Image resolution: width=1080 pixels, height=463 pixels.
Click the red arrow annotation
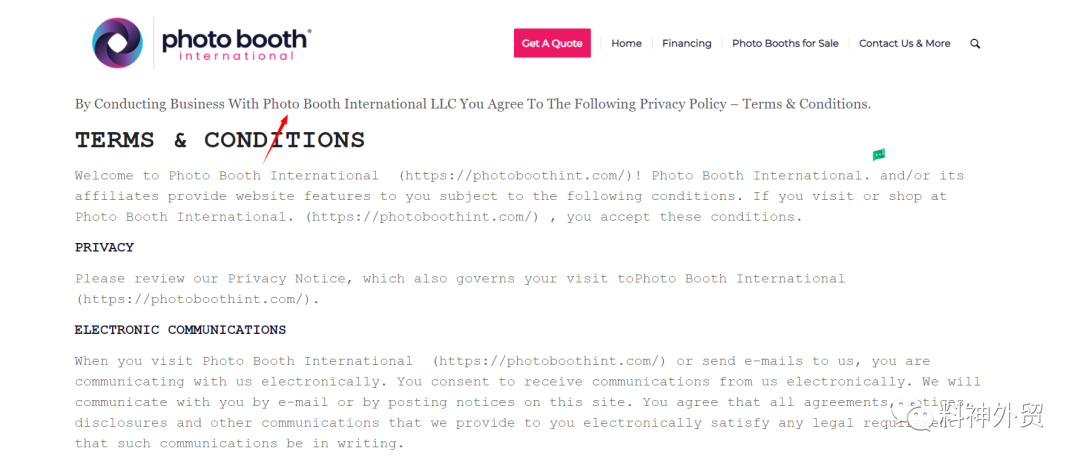pyautogui.click(x=276, y=138)
